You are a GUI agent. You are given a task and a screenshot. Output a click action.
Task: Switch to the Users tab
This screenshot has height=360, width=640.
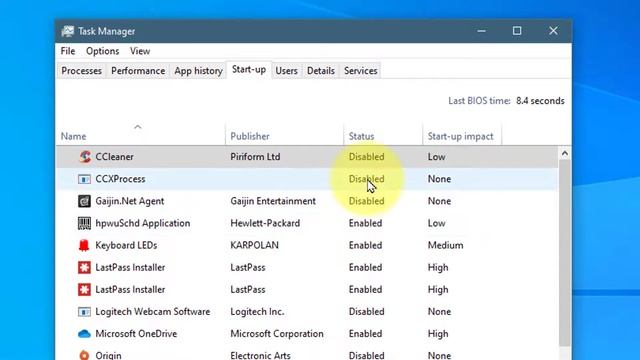coord(286,71)
